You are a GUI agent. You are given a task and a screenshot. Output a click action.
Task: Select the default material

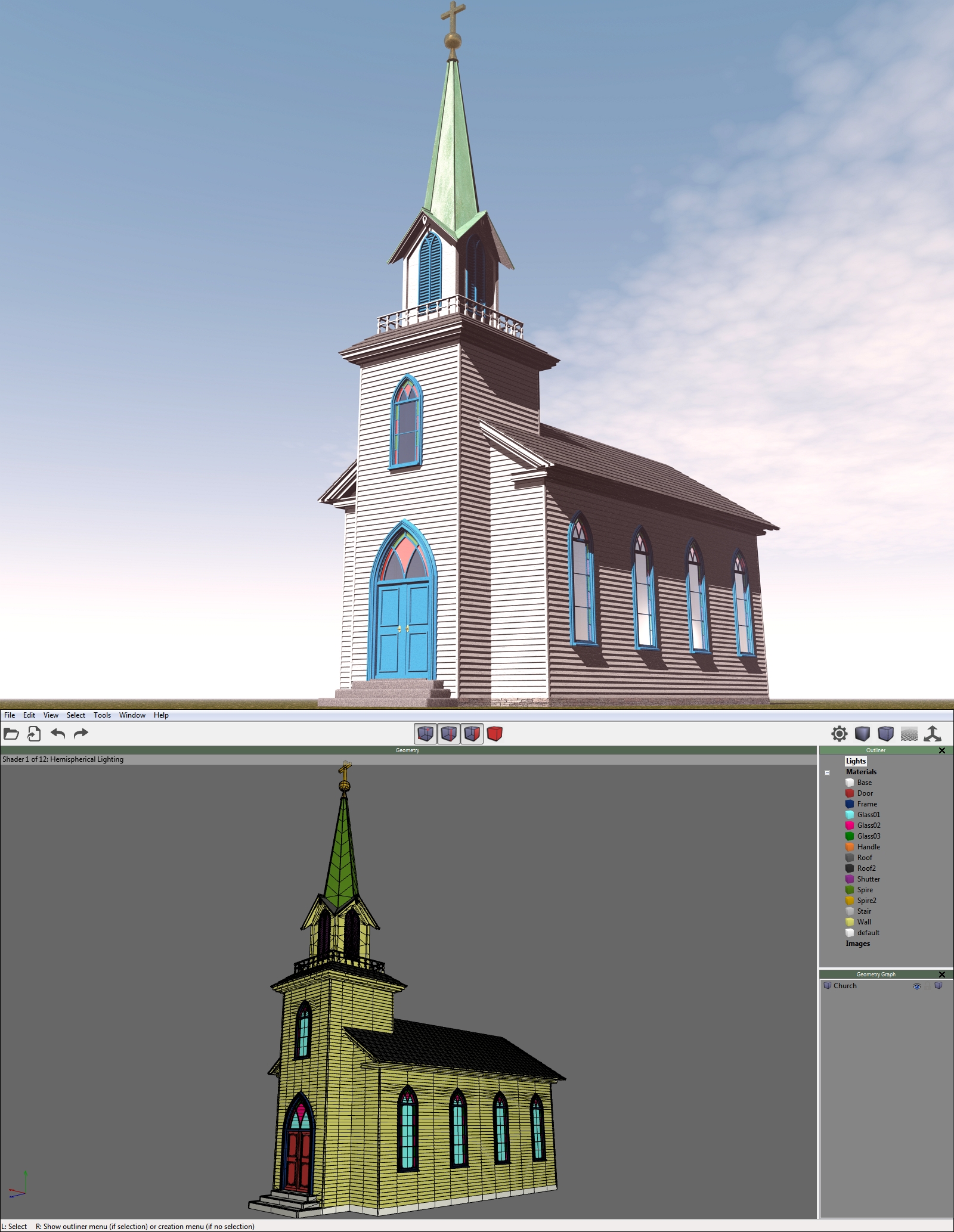(868, 933)
